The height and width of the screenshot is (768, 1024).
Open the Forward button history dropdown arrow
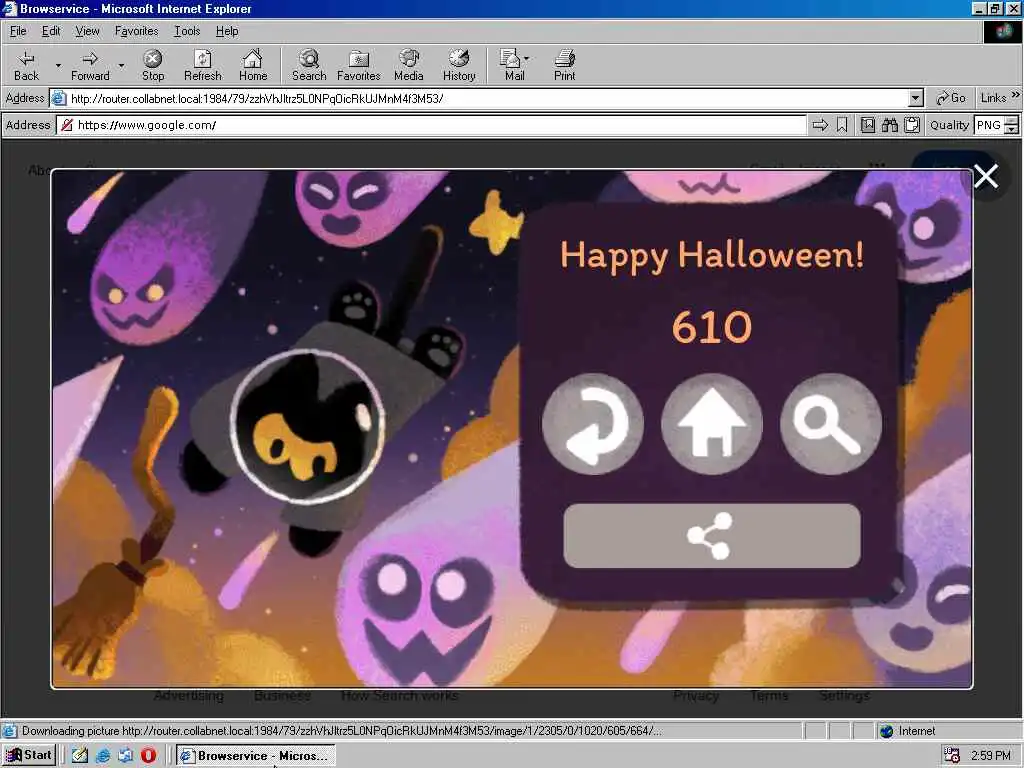[x=121, y=66]
